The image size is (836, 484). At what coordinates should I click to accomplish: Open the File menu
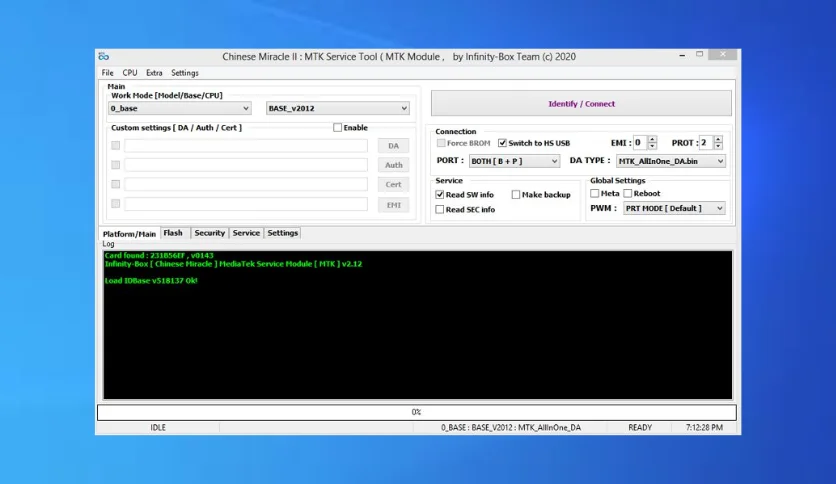coord(107,72)
